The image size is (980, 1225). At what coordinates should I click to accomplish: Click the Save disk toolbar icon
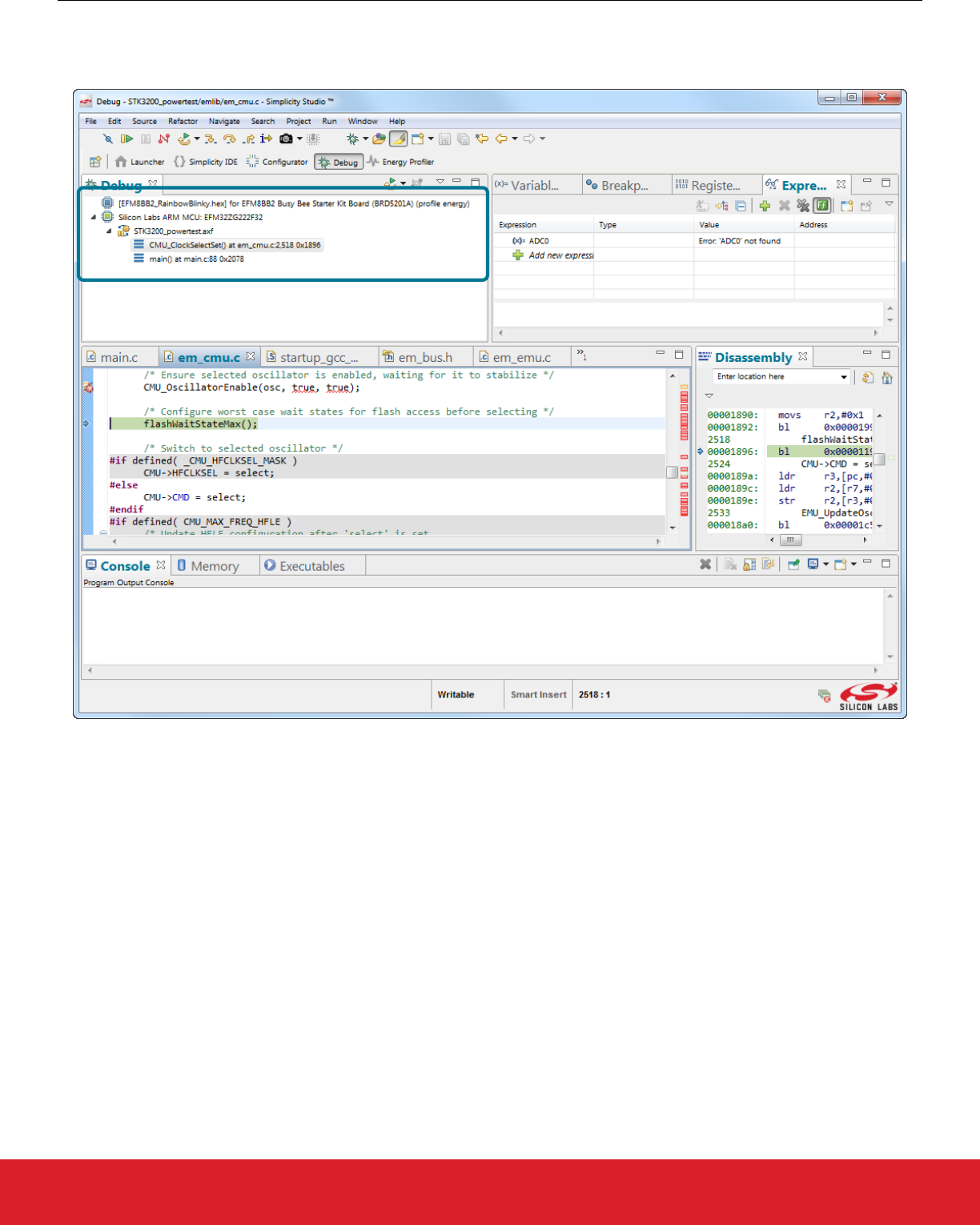[x=444, y=139]
